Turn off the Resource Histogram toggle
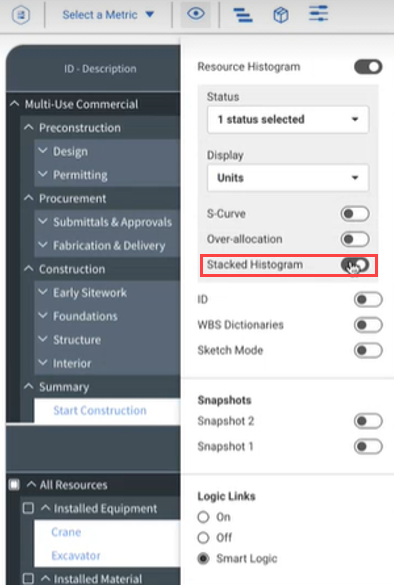 click(x=368, y=67)
